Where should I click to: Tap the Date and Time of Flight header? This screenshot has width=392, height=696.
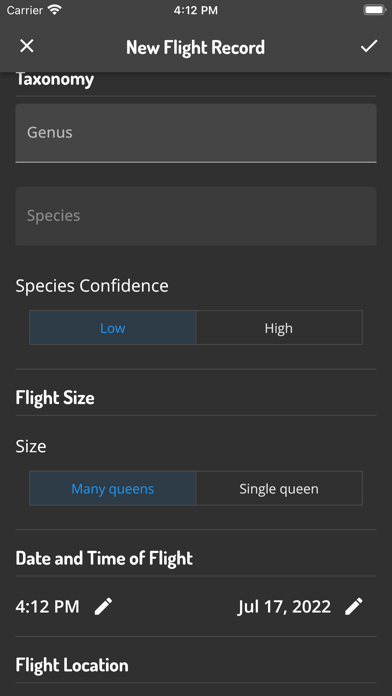coord(104,558)
